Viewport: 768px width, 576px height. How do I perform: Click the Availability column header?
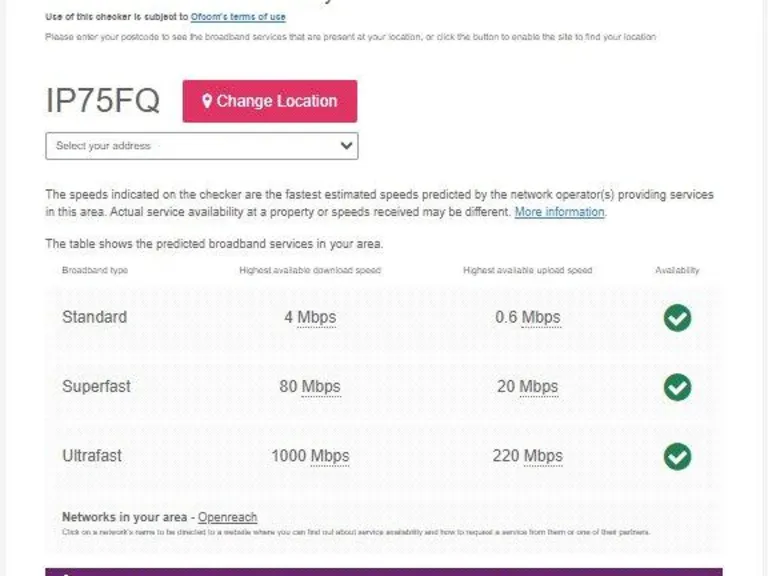[x=677, y=270]
